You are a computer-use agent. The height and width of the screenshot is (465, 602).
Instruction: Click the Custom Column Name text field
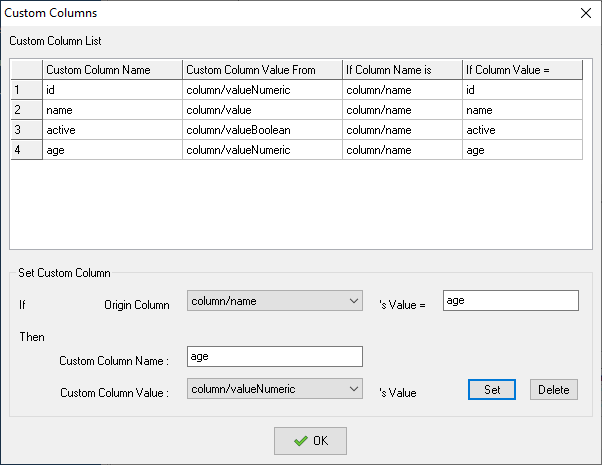pos(275,356)
